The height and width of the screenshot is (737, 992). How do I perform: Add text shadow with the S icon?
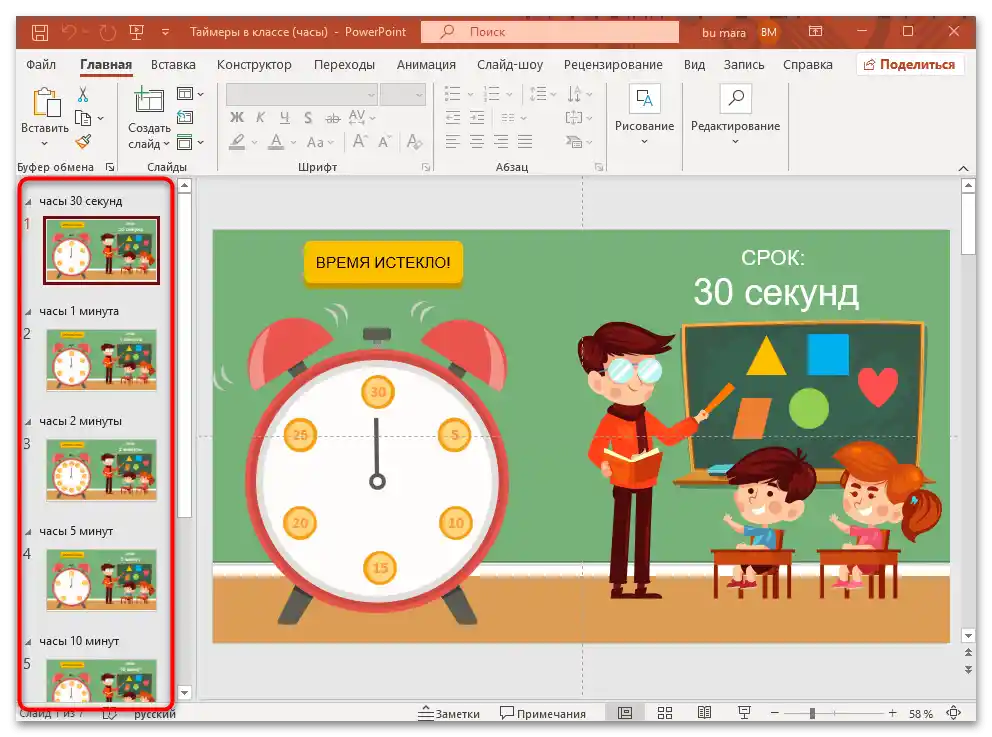click(x=308, y=117)
